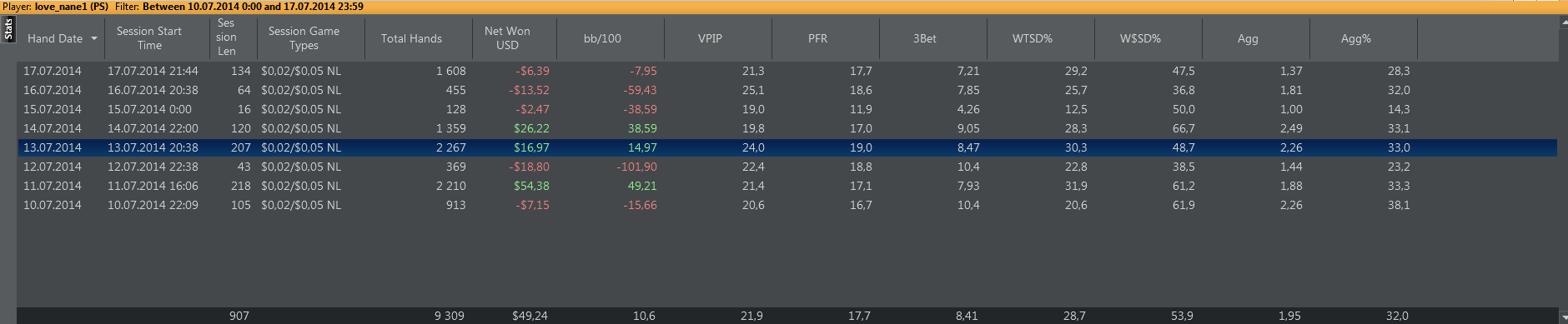Screen dimensions: 1568x324
Task: Sort by Total Hands column
Action: coord(411,38)
